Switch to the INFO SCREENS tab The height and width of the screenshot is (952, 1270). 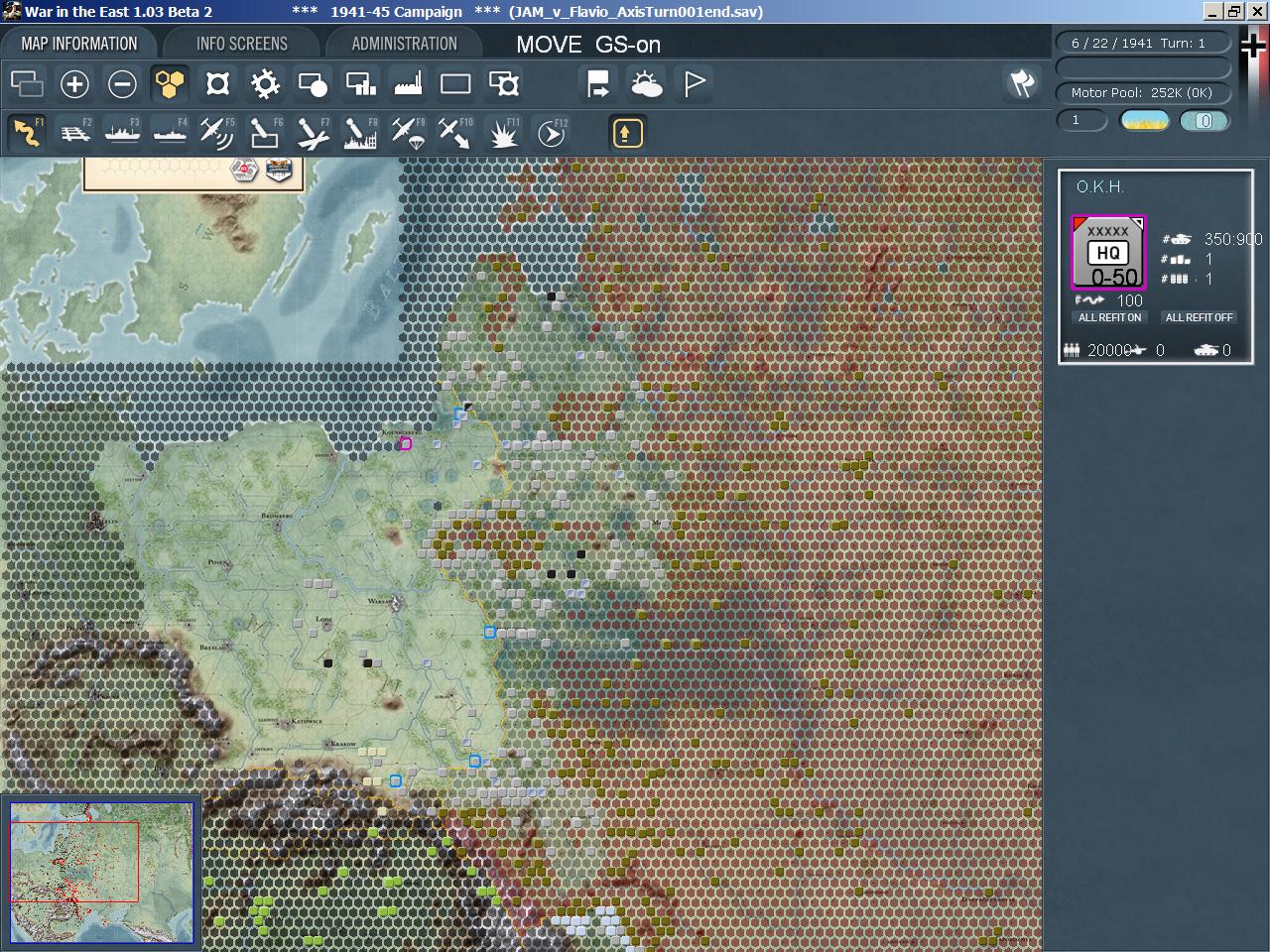[241, 44]
